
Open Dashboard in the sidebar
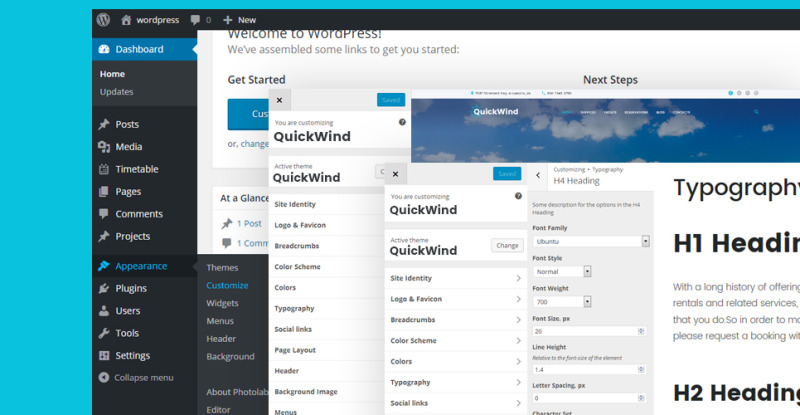click(x=144, y=49)
